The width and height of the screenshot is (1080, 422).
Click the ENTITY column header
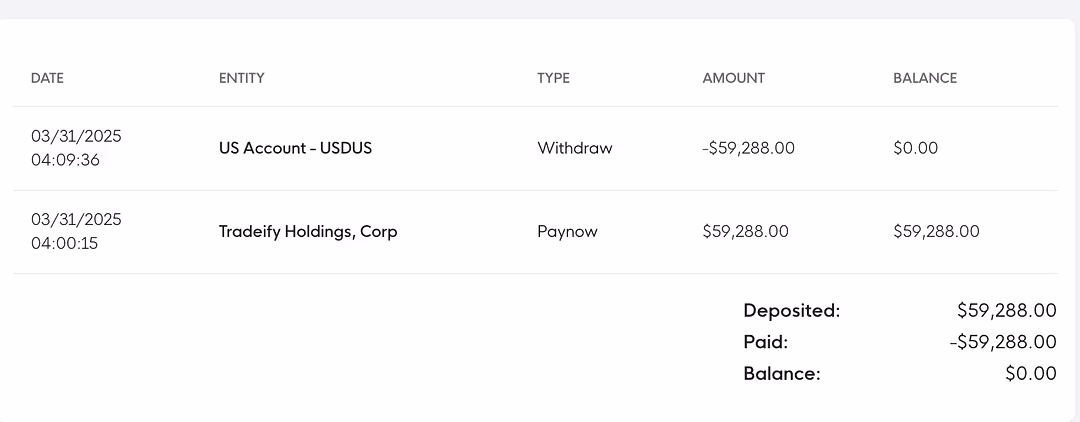pyautogui.click(x=241, y=78)
